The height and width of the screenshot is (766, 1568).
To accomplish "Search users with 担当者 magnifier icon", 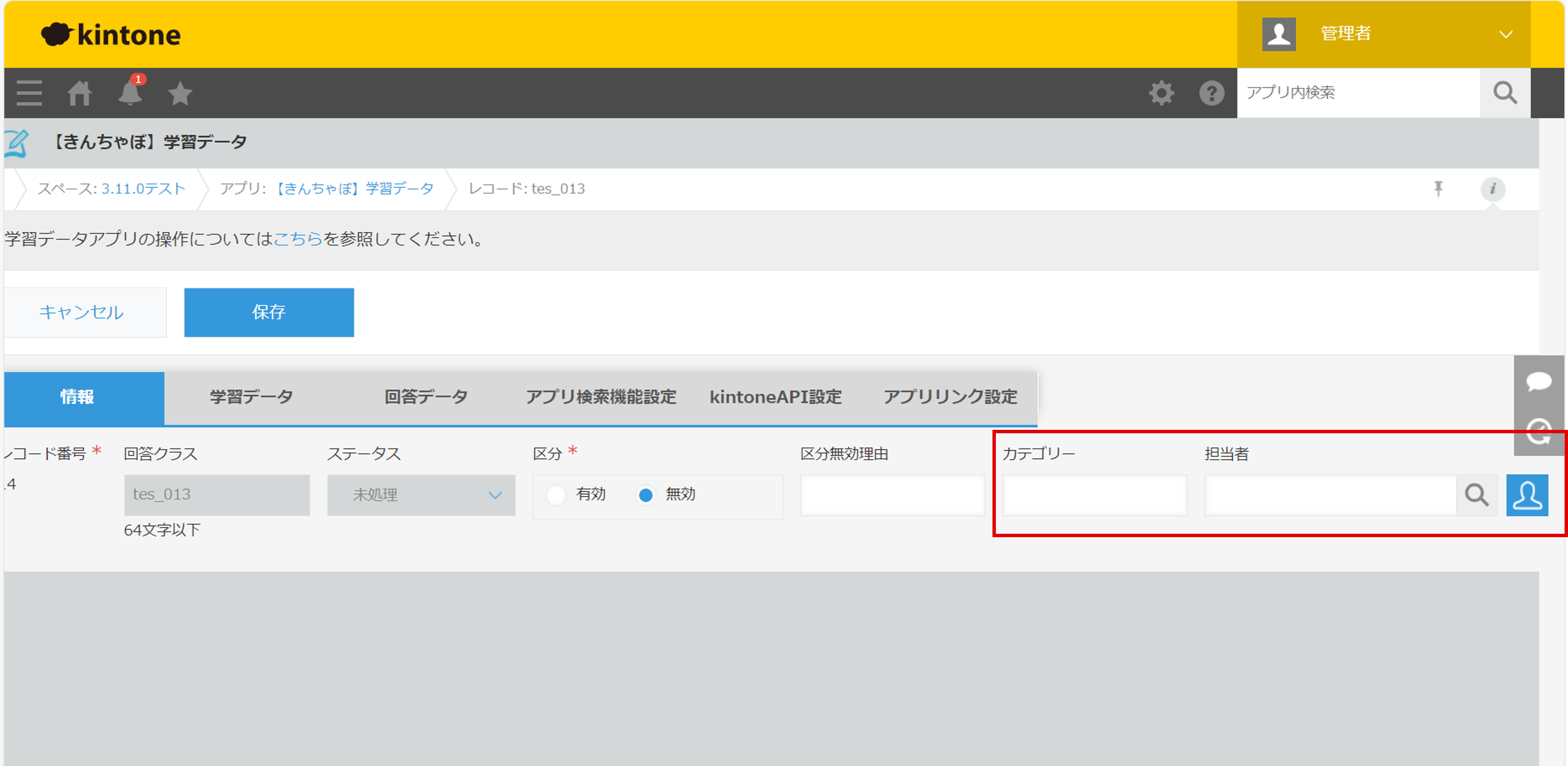I will pyautogui.click(x=1476, y=495).
